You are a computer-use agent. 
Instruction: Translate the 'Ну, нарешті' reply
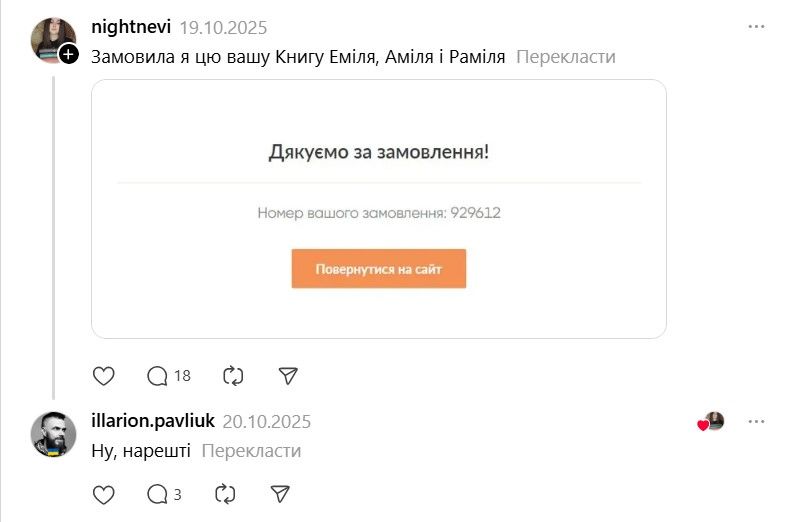251,451
